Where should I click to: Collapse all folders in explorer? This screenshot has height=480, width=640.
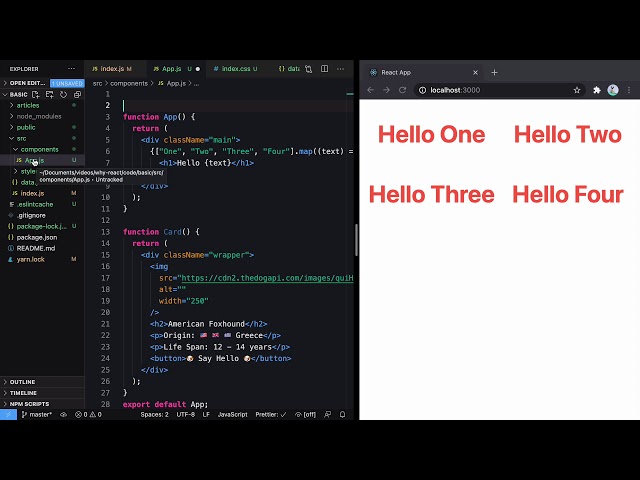(x=77, y=94)
